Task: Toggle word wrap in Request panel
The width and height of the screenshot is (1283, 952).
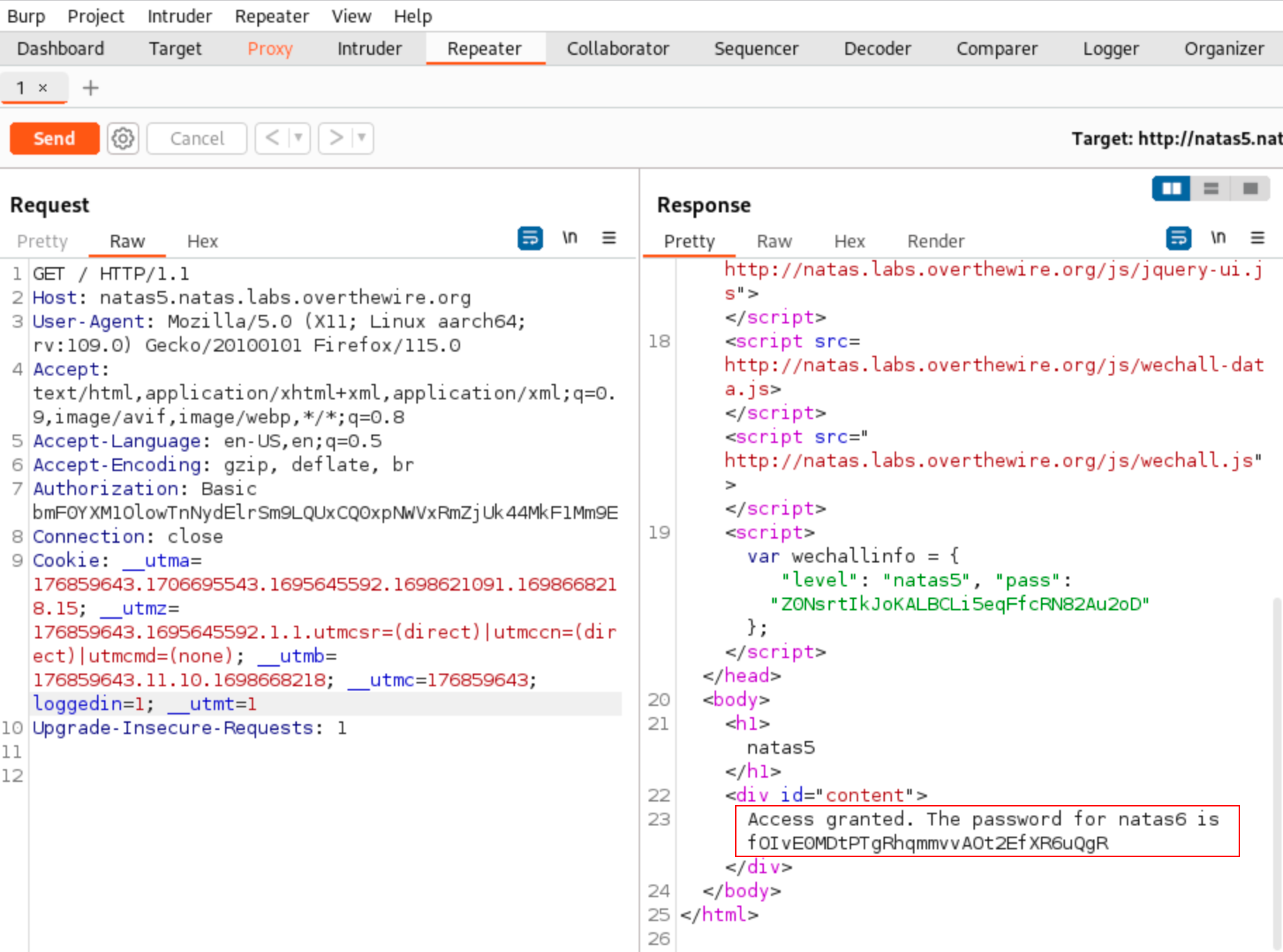Action: tap(530, 238)
